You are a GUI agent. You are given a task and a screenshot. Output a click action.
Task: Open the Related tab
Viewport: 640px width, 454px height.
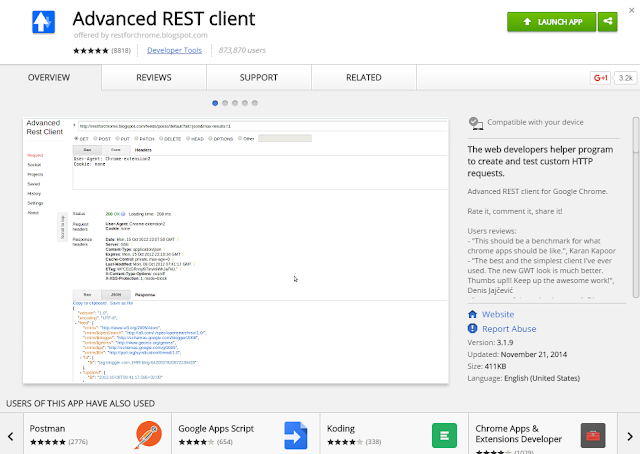[363, 77]
